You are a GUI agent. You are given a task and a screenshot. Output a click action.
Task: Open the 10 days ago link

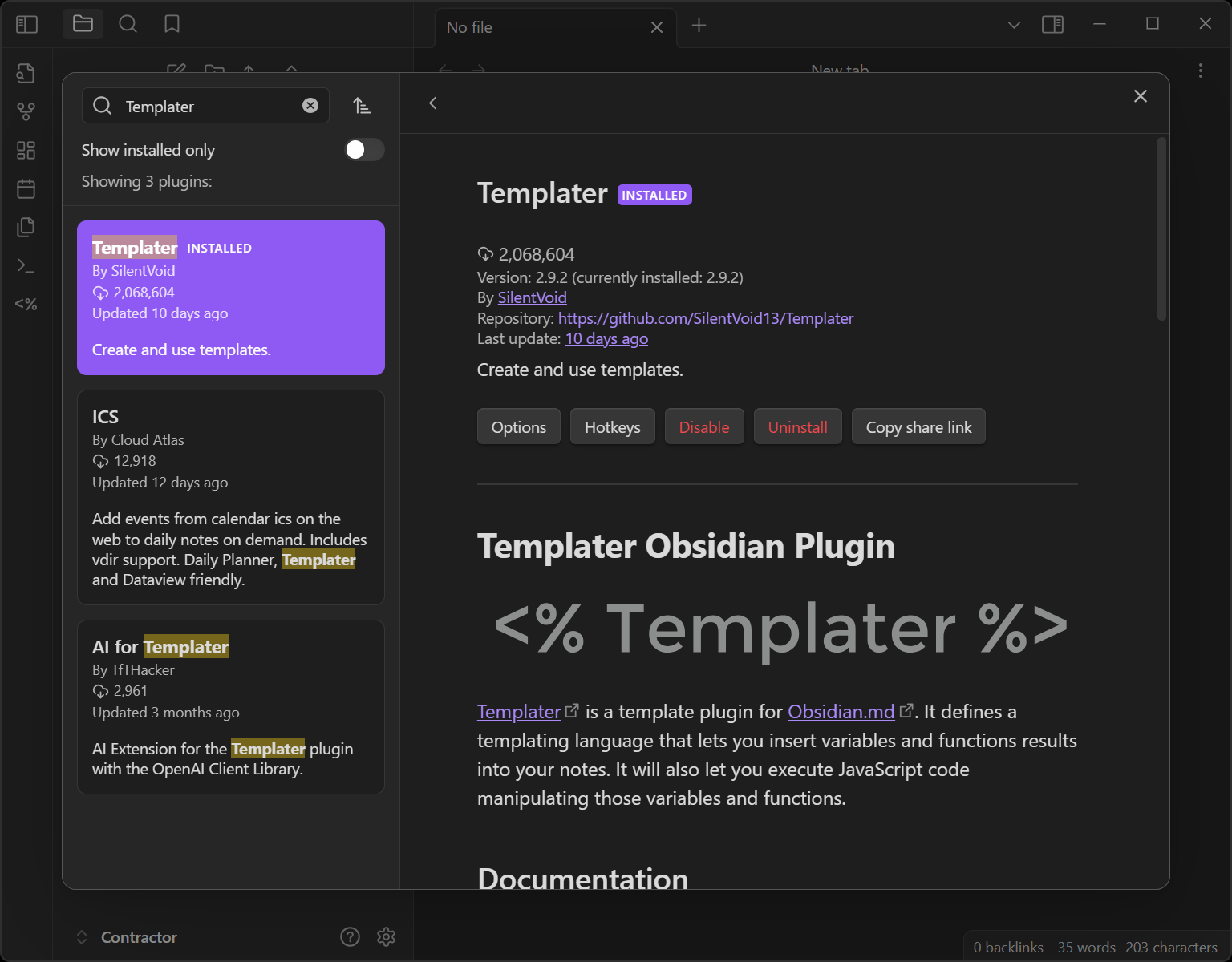[606, 338]
